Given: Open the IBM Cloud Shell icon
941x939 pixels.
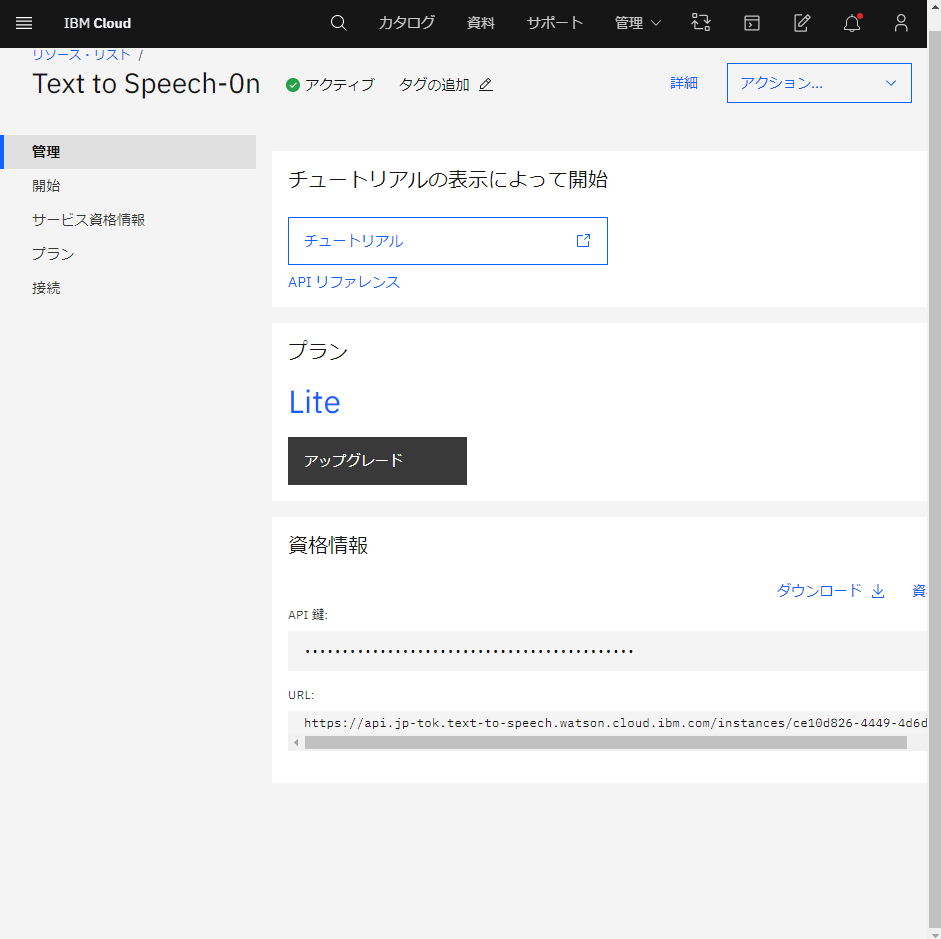Looking at the screenshot, I should point(751,23).
